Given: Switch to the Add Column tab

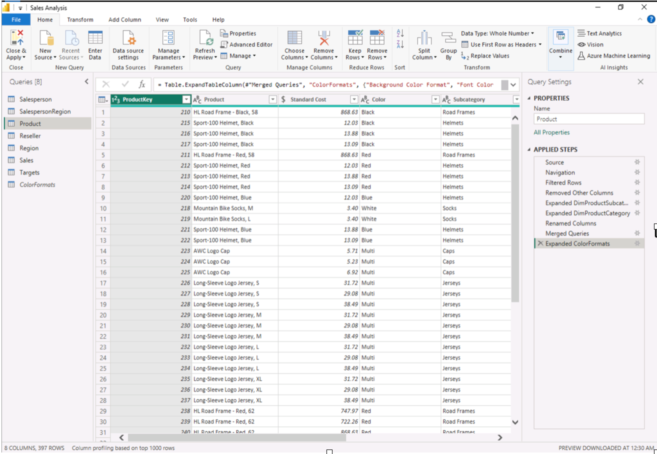Looking at the screenshot, I should point(124,20).
